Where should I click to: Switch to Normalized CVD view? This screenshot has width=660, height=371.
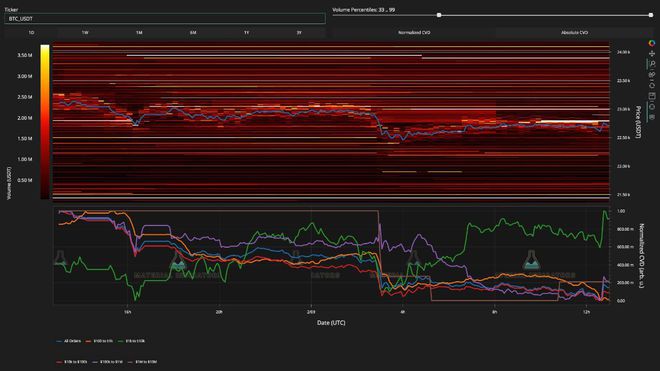(x=414, y=32)
